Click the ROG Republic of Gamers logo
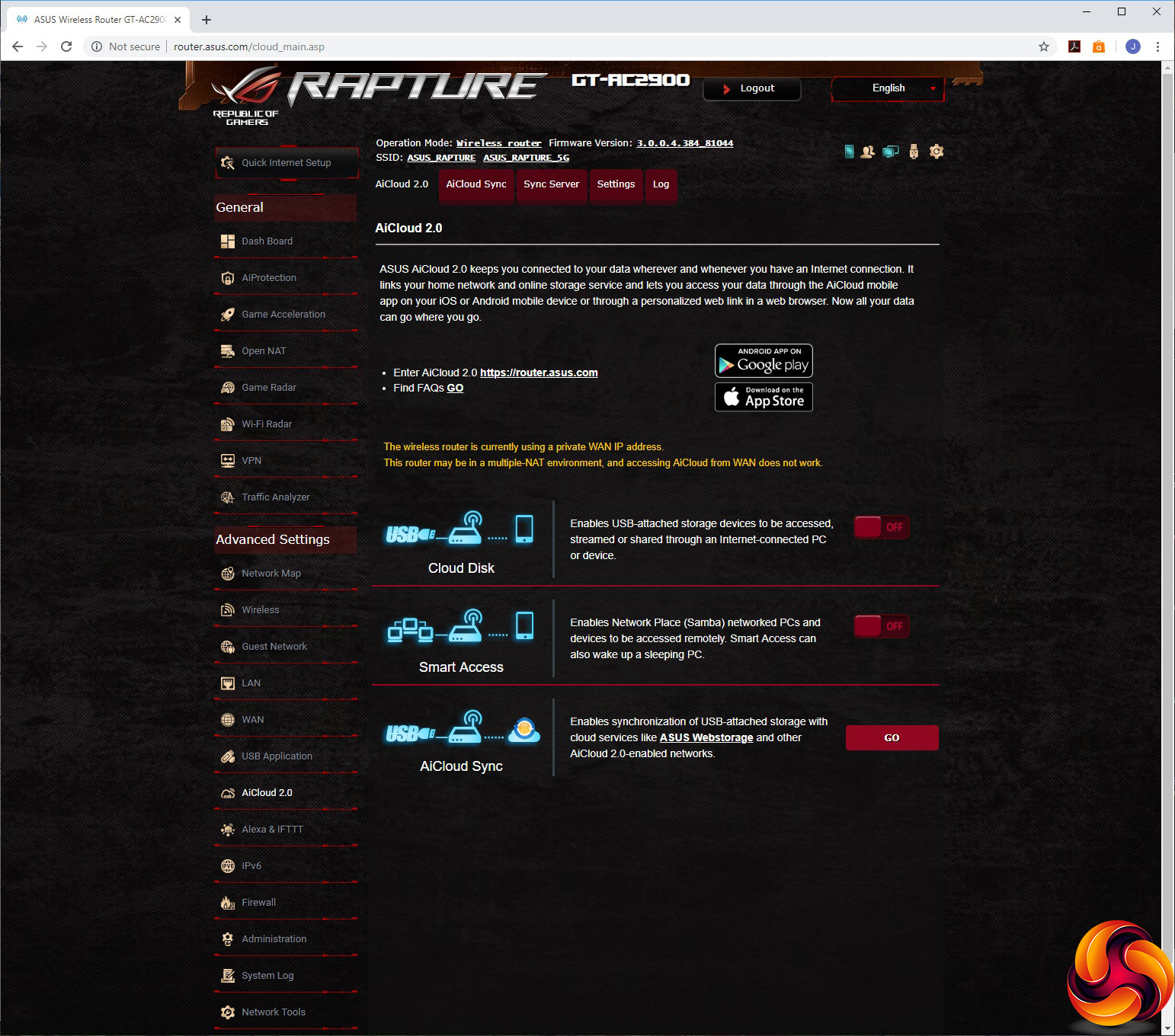 point(245,98)
